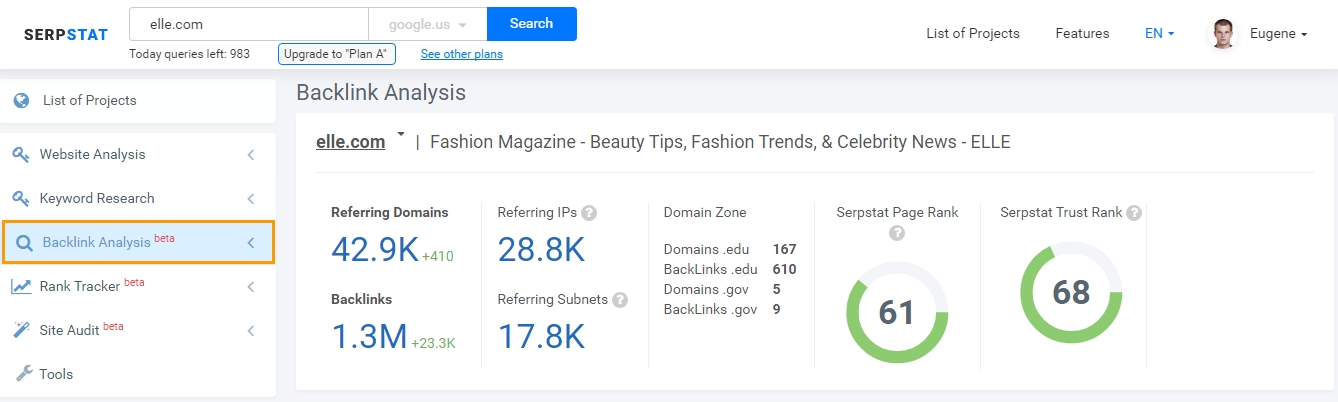Open the dropdown arrow next to elle.com

[401, 134]
